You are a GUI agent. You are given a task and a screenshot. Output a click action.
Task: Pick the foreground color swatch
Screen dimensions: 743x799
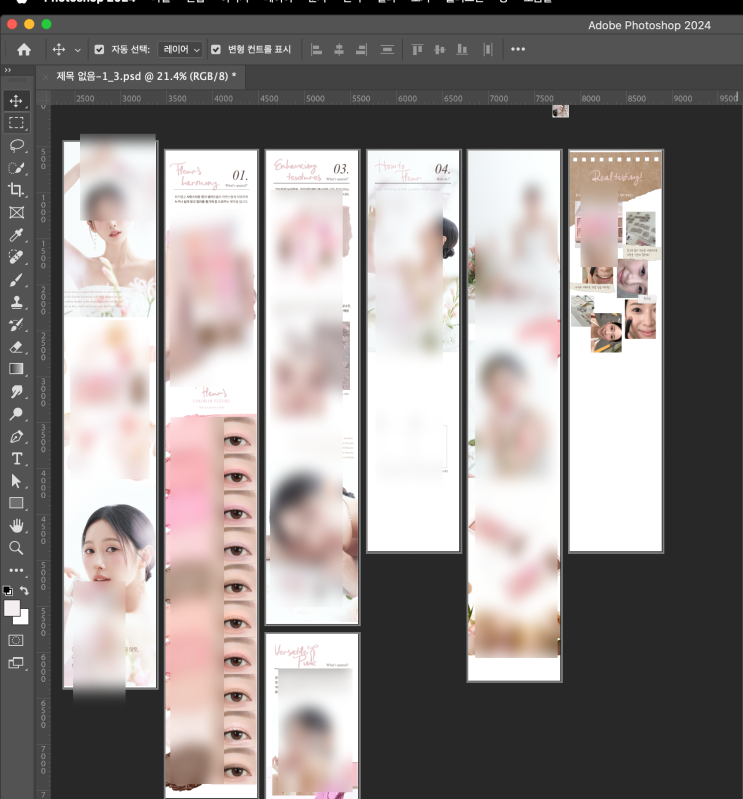click(11, 608)
